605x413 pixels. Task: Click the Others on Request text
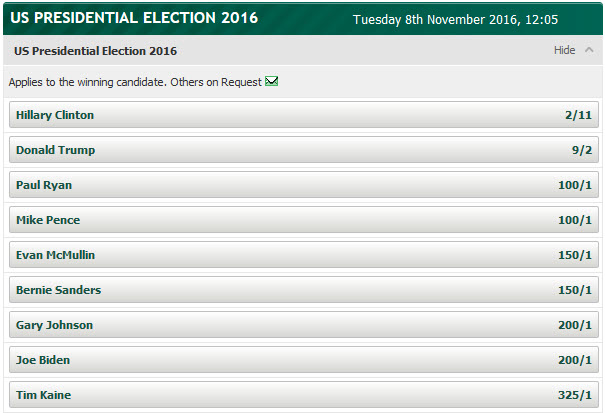pos(216,82)
